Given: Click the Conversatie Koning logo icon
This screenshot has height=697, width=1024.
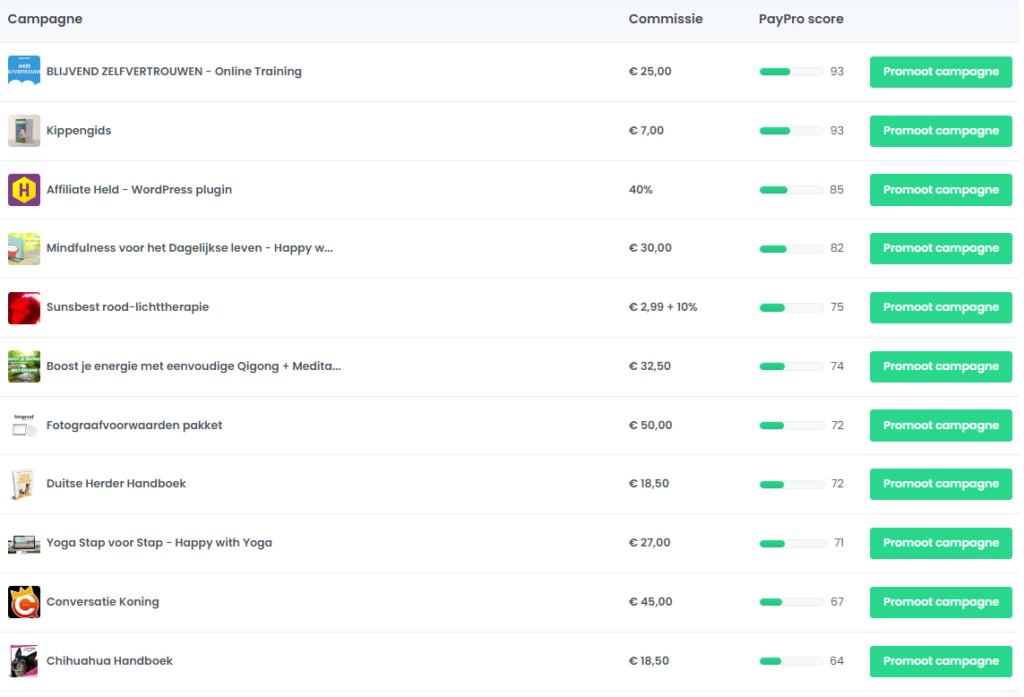Looking at the screenshot, I should coord(24,602).
